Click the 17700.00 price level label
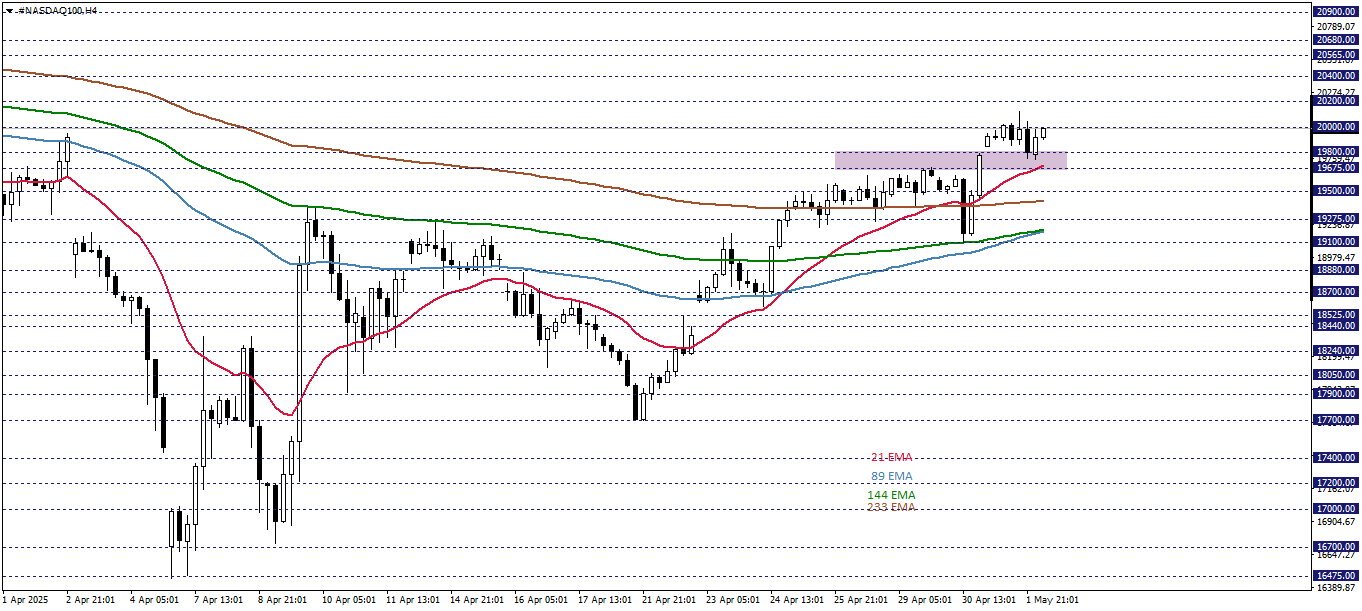 pos(1335,420)
